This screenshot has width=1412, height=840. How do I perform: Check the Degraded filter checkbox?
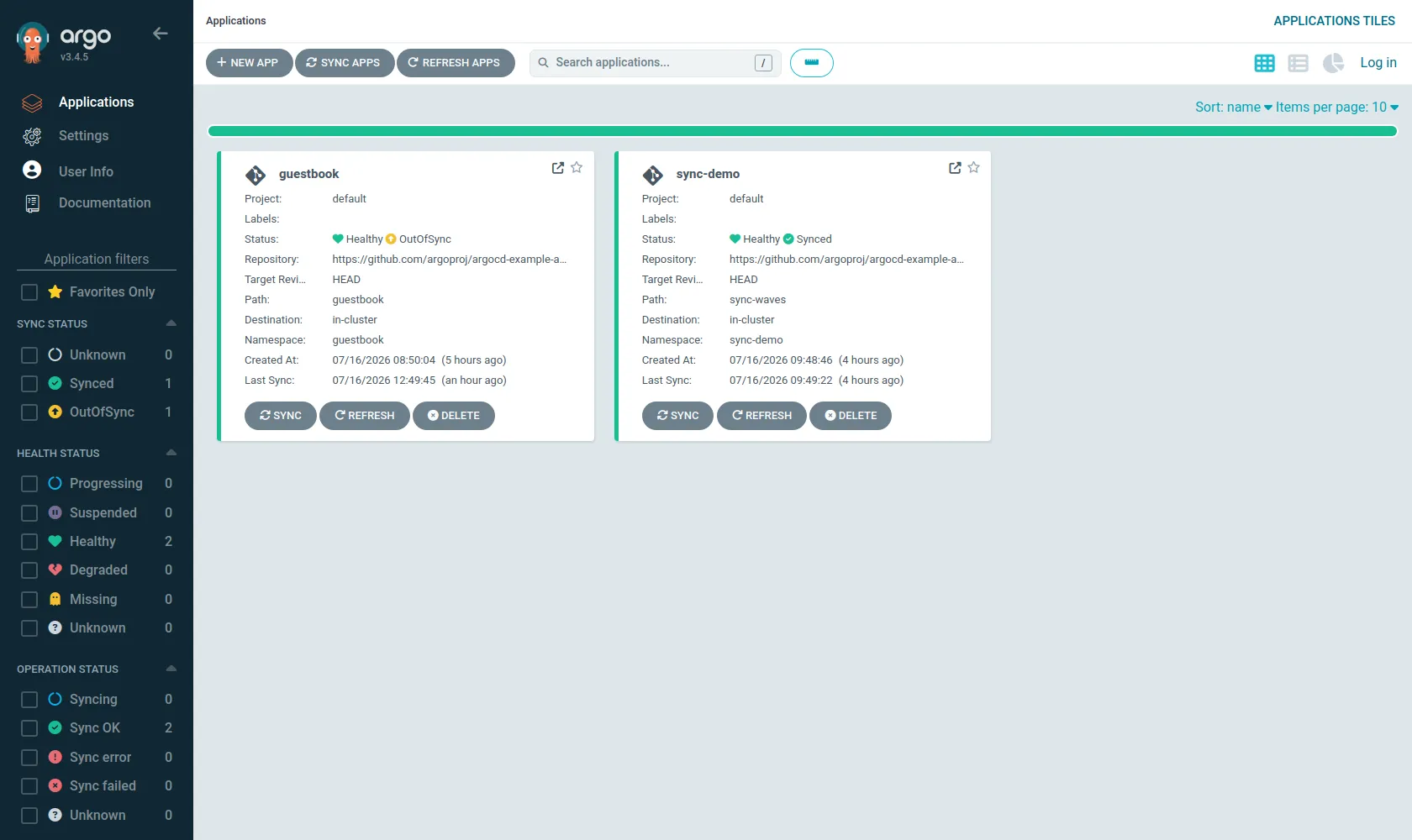(x=29, y=570)
